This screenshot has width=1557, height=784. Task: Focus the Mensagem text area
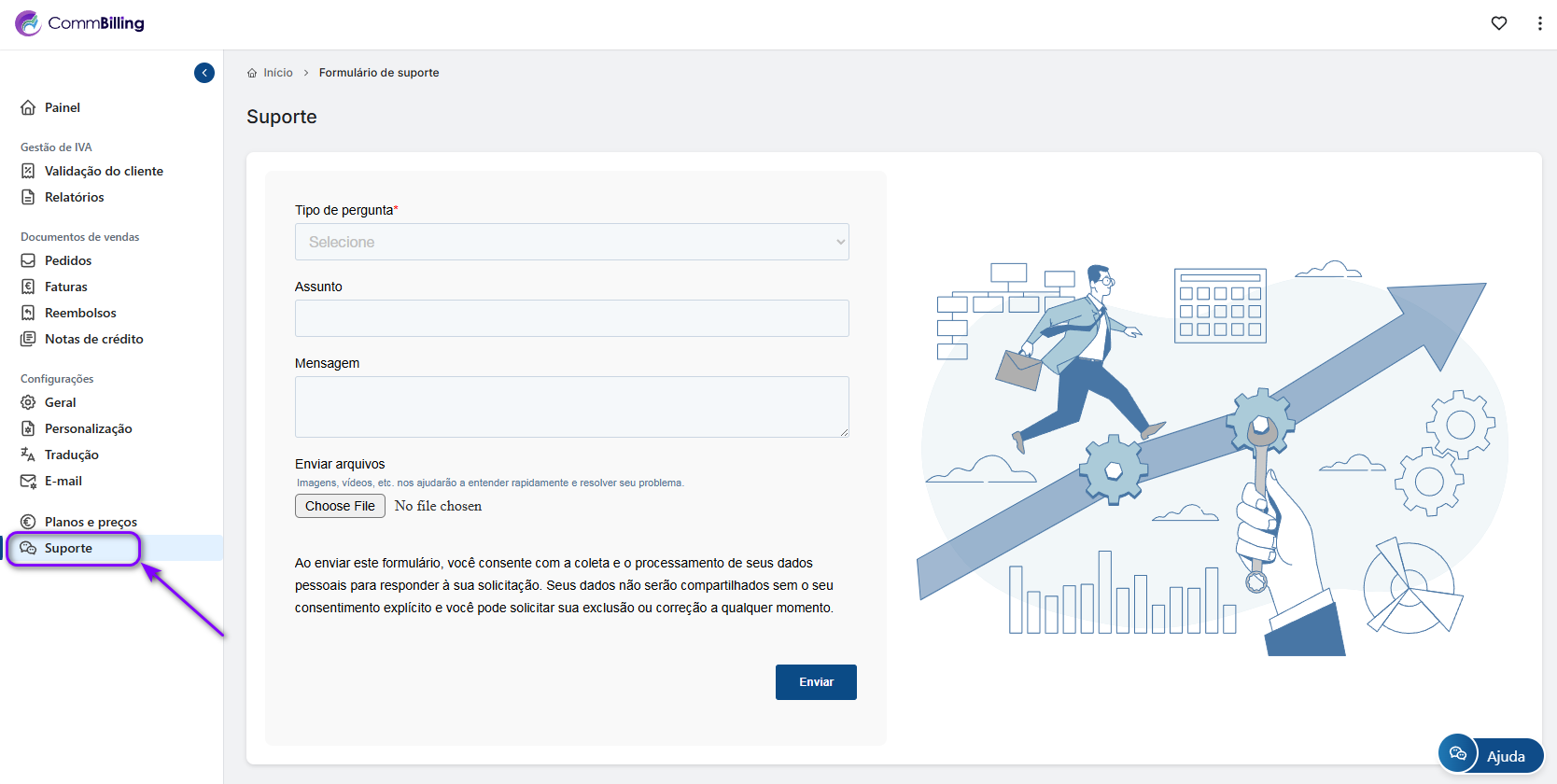(571, 407)
